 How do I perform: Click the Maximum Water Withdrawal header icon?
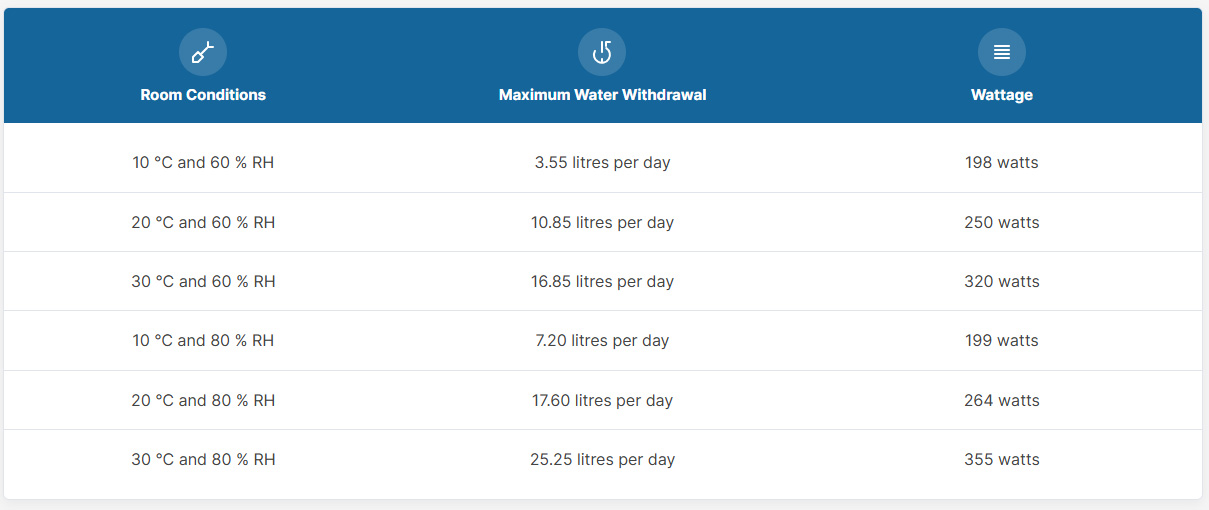(x=602, y=52)
